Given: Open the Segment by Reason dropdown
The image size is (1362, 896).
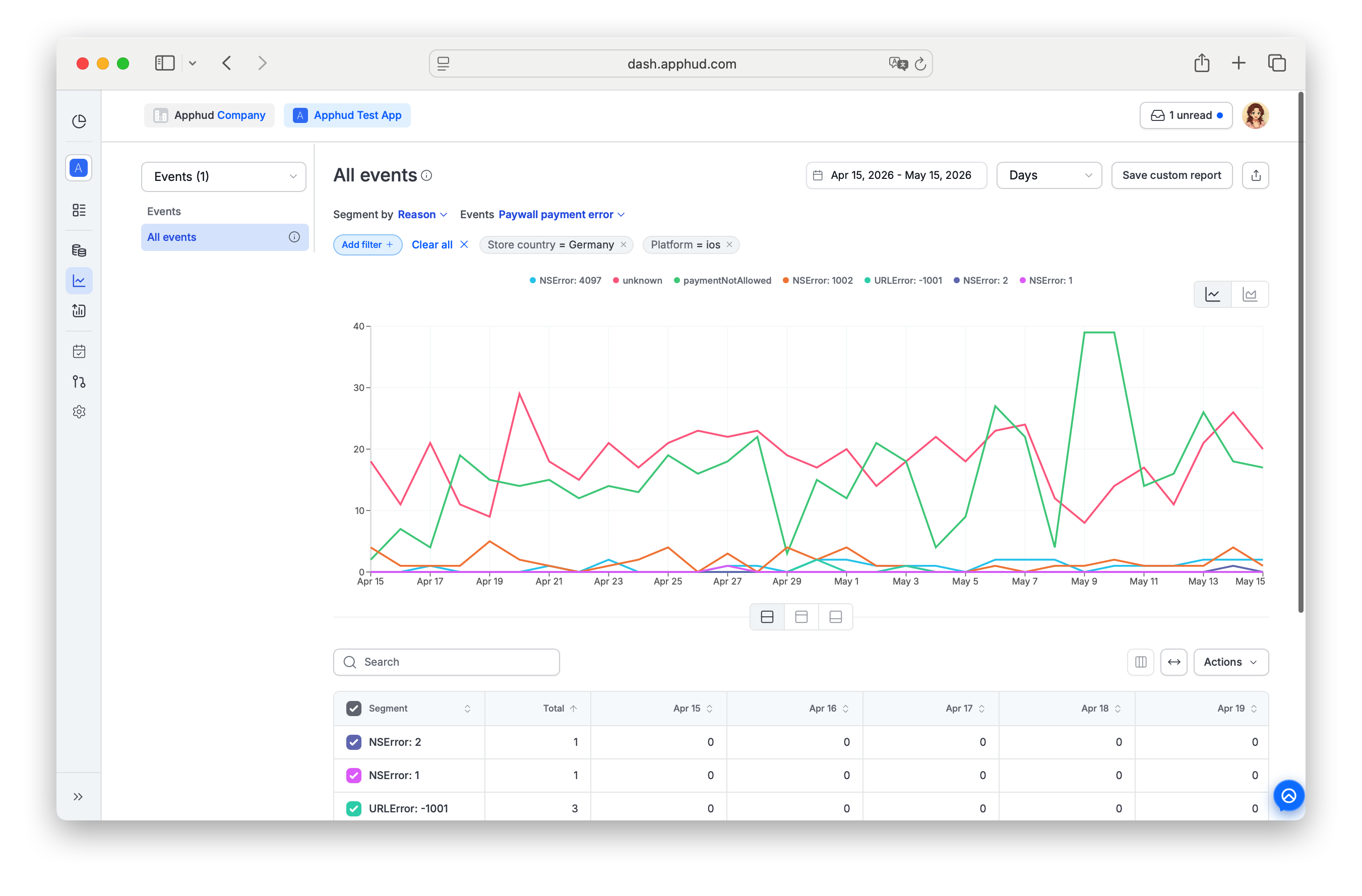Looking at the screenshot, I should tap(422, 215).
